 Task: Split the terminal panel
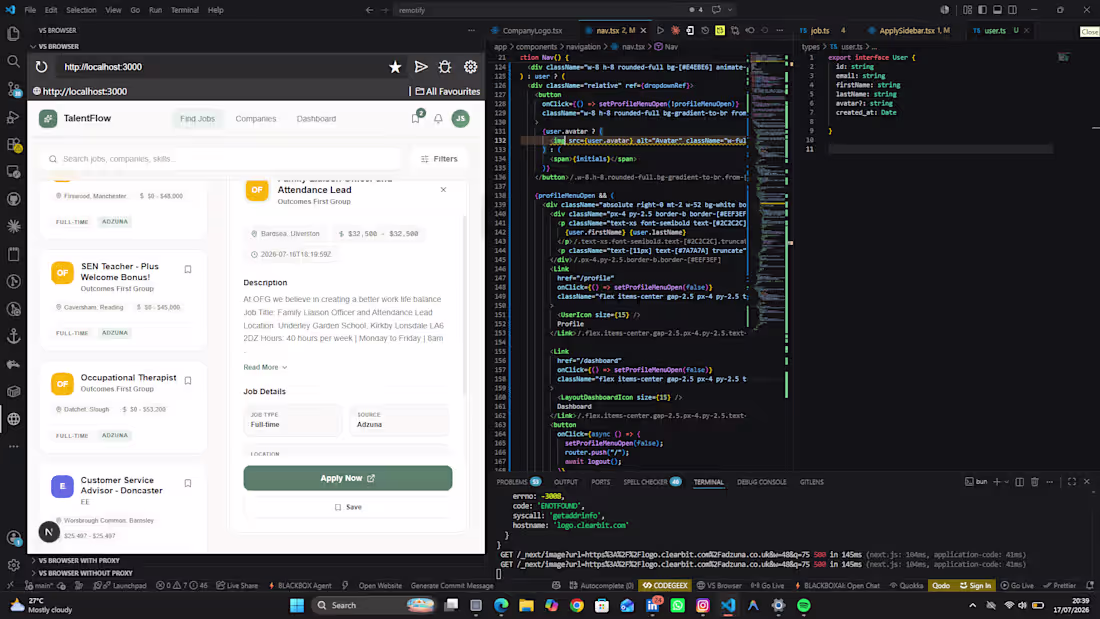(1019, 482)
